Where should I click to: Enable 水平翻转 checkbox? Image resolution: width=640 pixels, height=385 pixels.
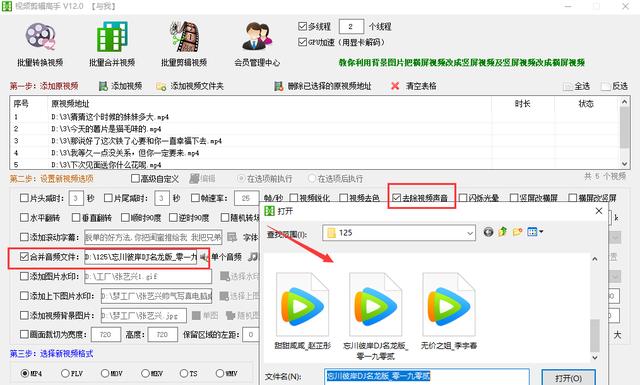pyautogui.click(x=24, y=218)
